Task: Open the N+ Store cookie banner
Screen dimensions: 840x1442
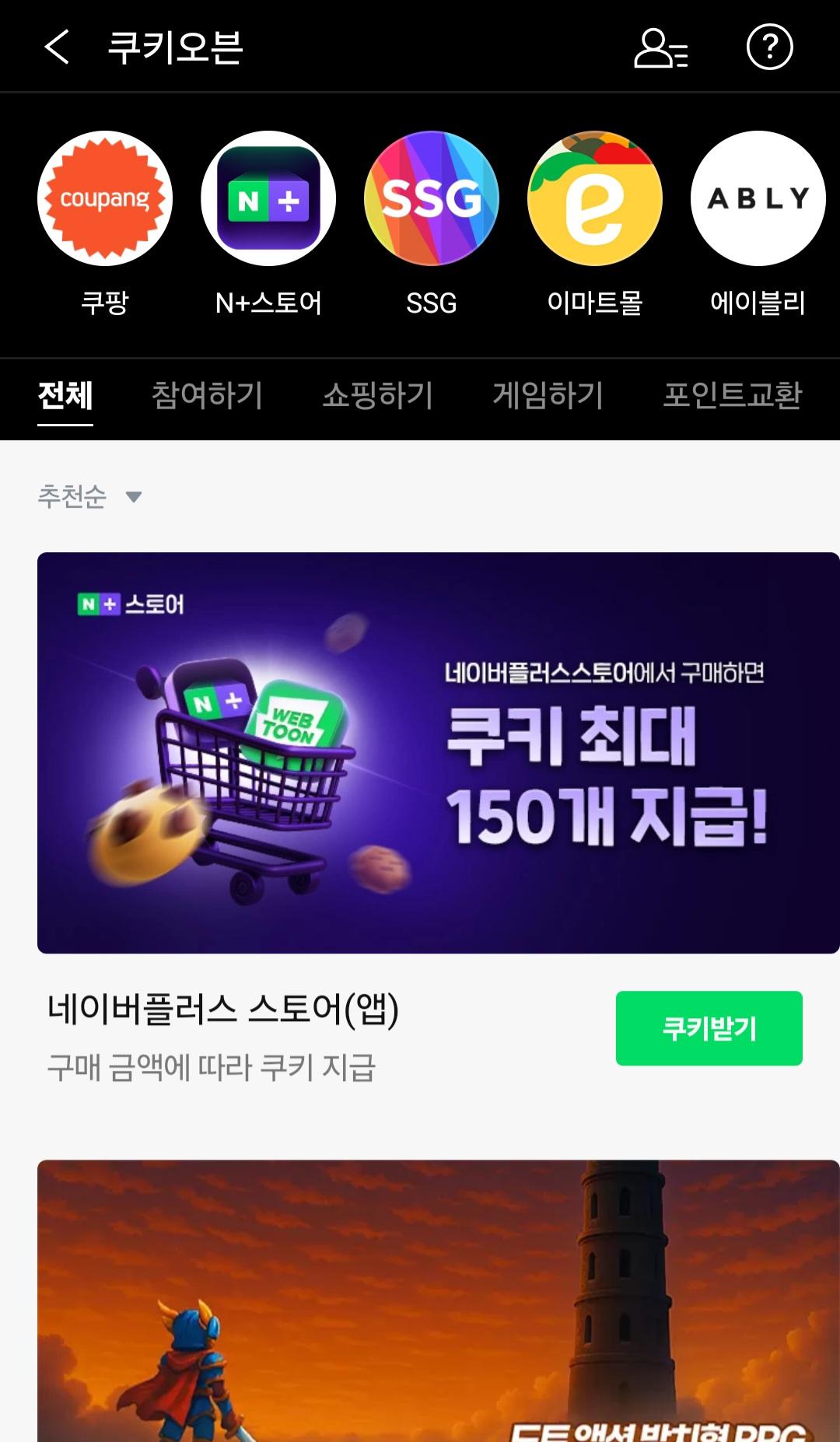Action: point(439,753)
